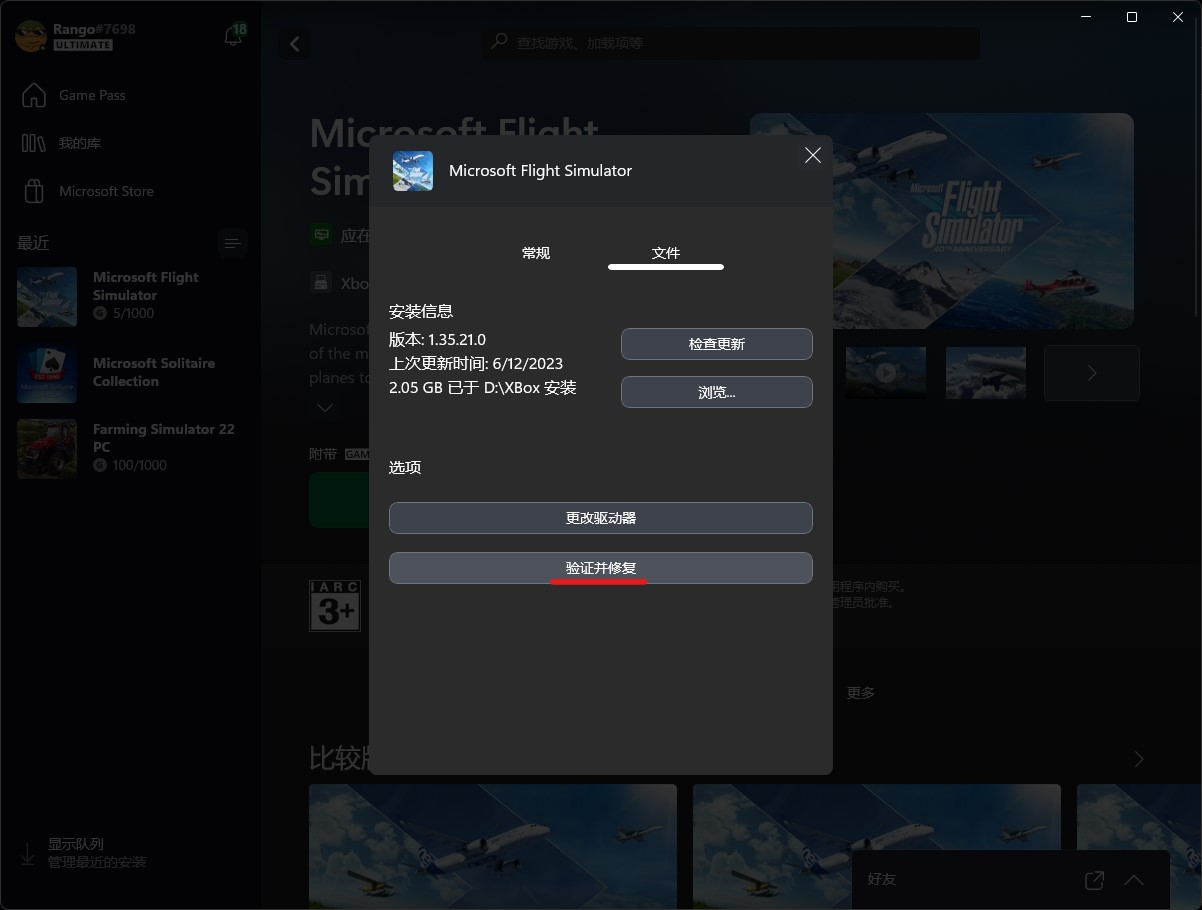The width and height of the screenshot is (1202, 910).
Task: Click the 2.05 GB install location text
Action: [483, 388]
